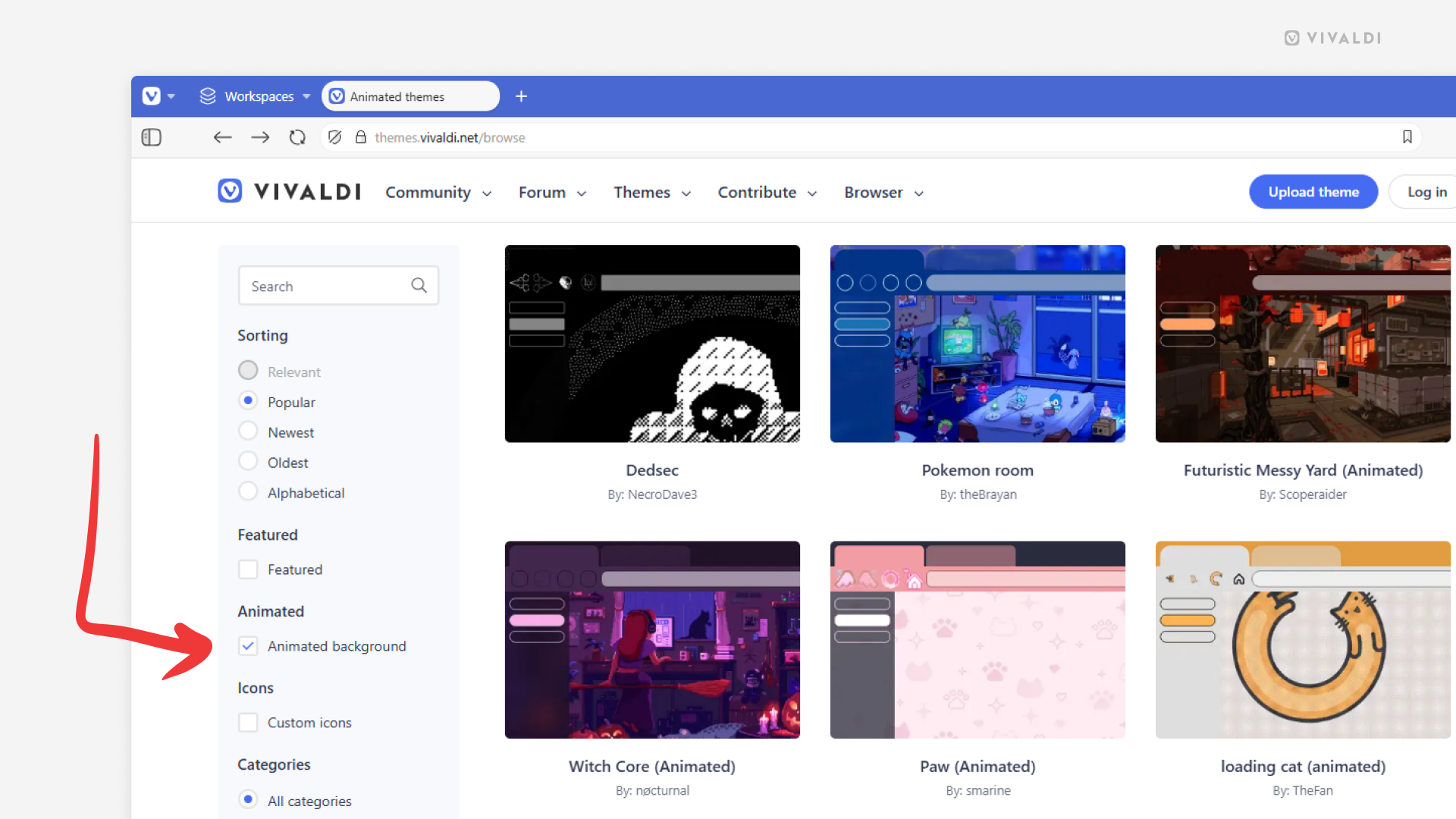
Task: Click loading cat (animated) title
Action: tap(1303, 766)
